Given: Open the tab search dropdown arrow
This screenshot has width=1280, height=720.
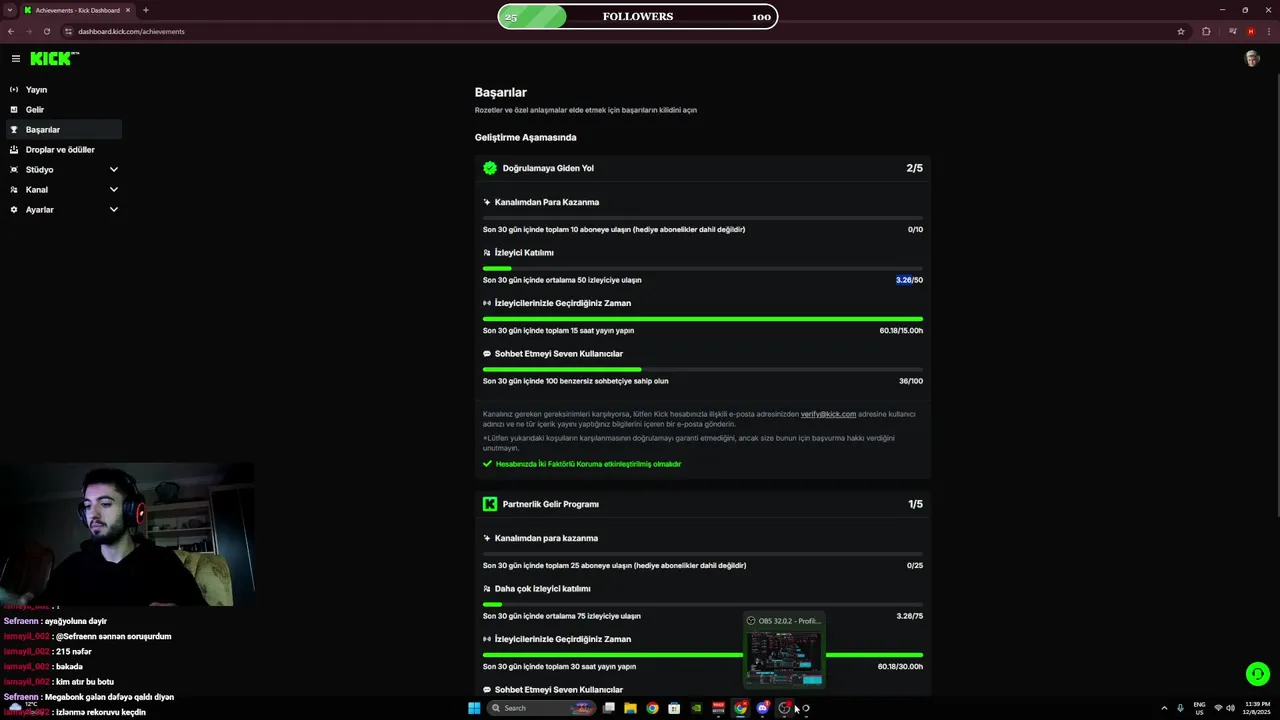Looking at the screenshot, I should (9, 10).
